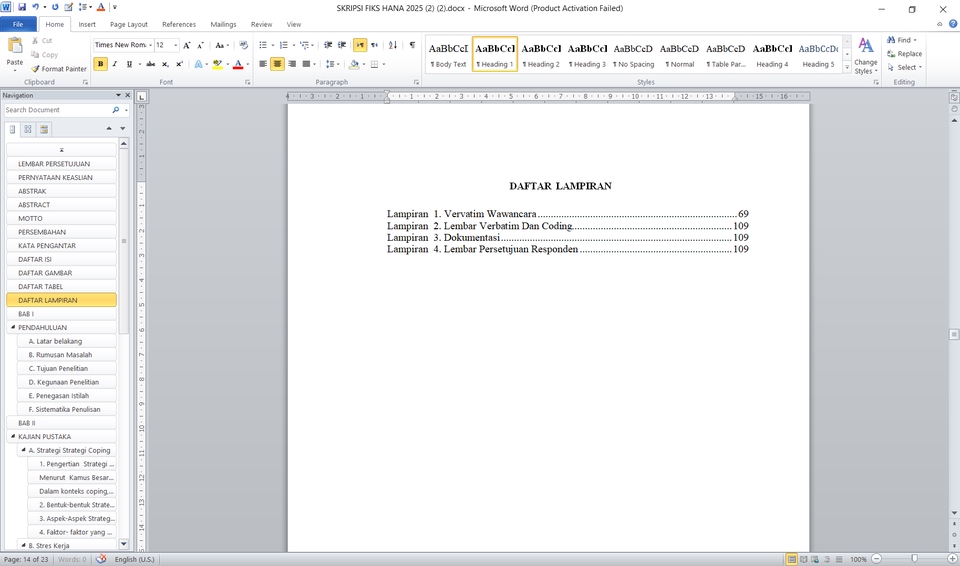Screen dimensions: 960x566
Task: Browse search results view in Navigation pane
Action: pos(43,129)
